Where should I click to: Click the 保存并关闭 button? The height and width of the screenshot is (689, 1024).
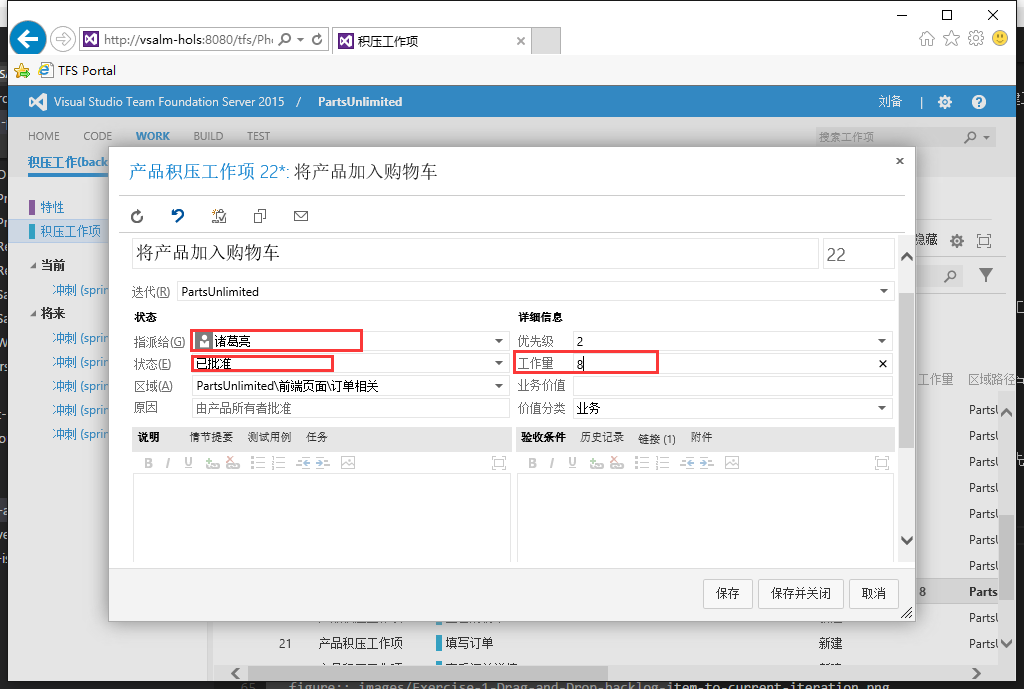pos(800,593)
